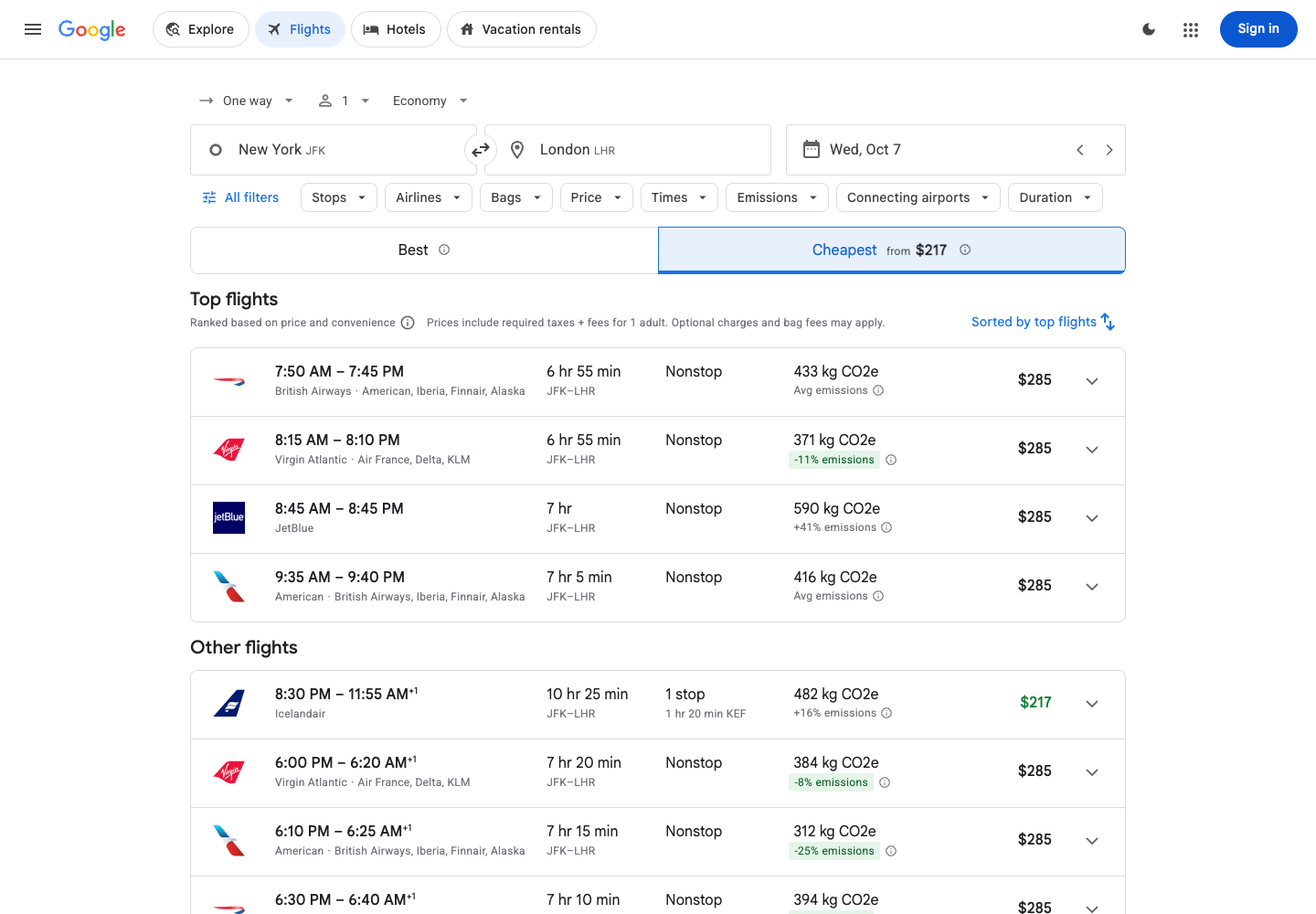1316x914 pixels.
Task: Edit the London LHR destination field
Action: [628, 150]
